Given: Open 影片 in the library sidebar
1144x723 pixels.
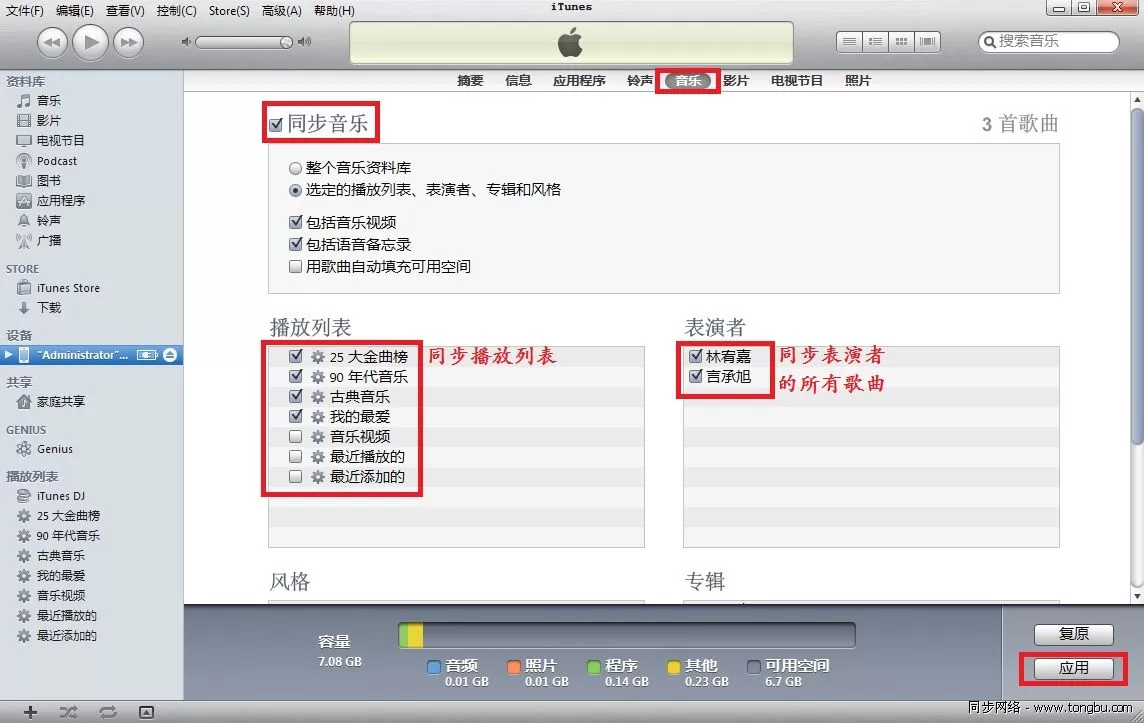Looking at the screenshot, I should pos(49,120).
